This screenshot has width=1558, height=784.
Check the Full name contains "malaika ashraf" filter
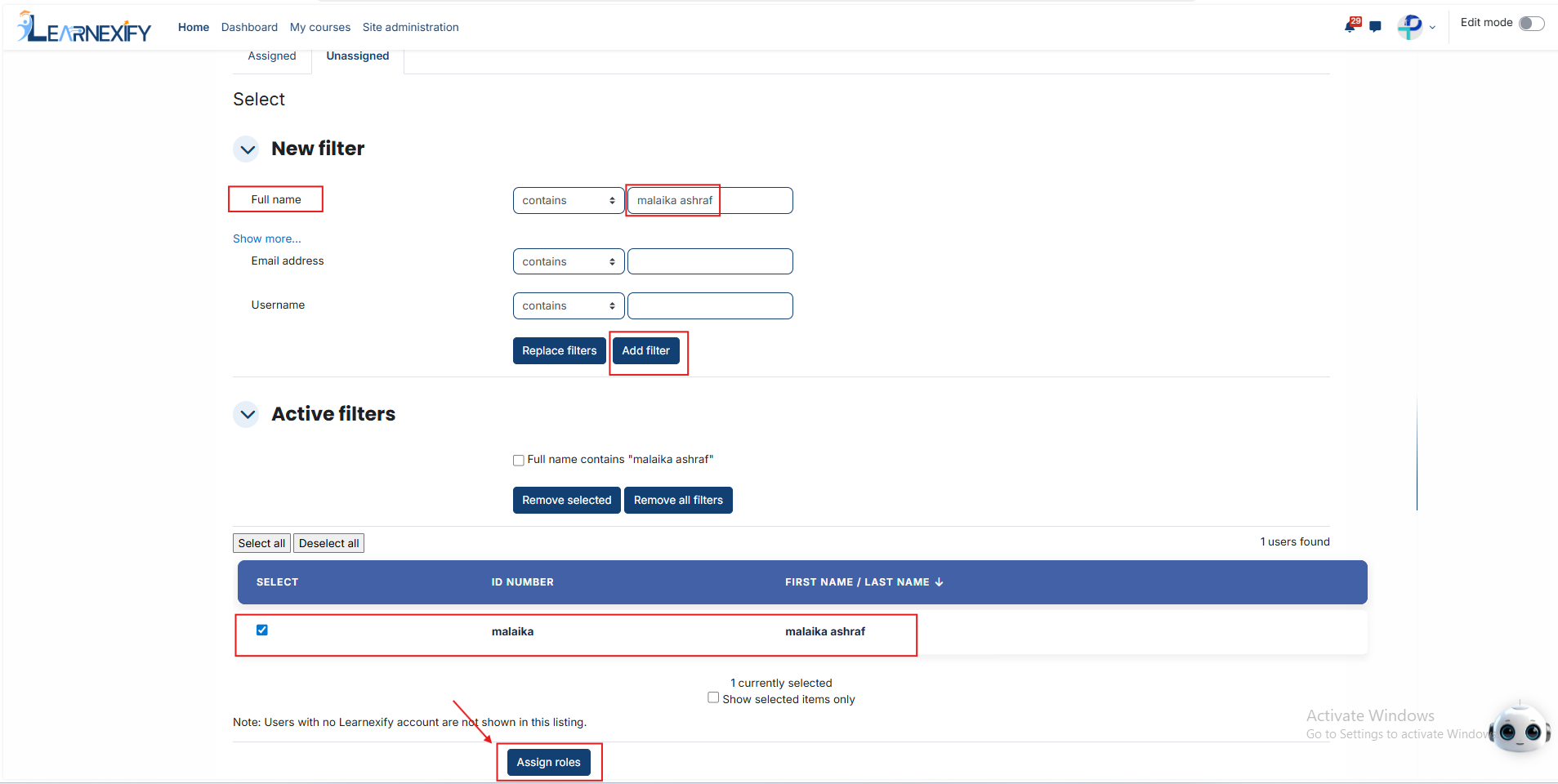click(519, 461)
